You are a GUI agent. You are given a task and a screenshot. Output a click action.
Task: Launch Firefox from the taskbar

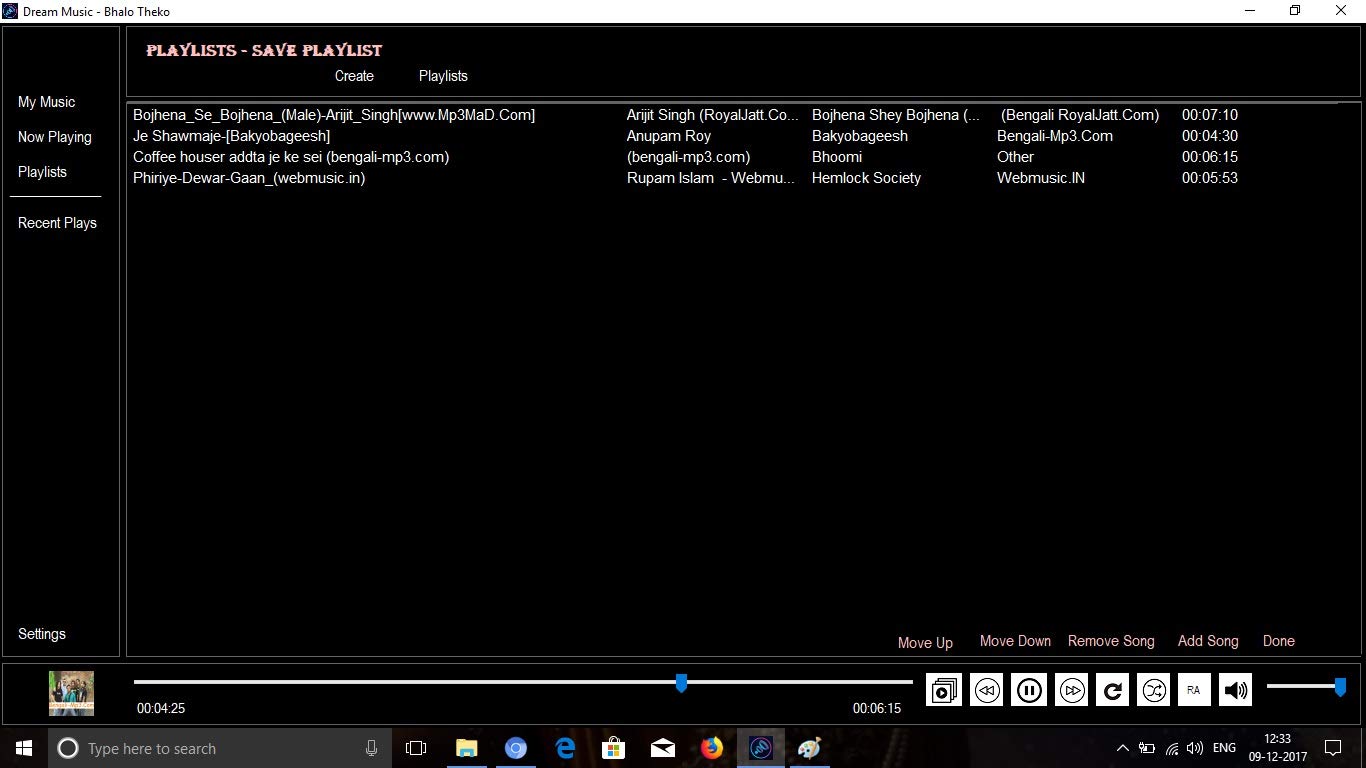pyautogui.click(x=711, y=748)
